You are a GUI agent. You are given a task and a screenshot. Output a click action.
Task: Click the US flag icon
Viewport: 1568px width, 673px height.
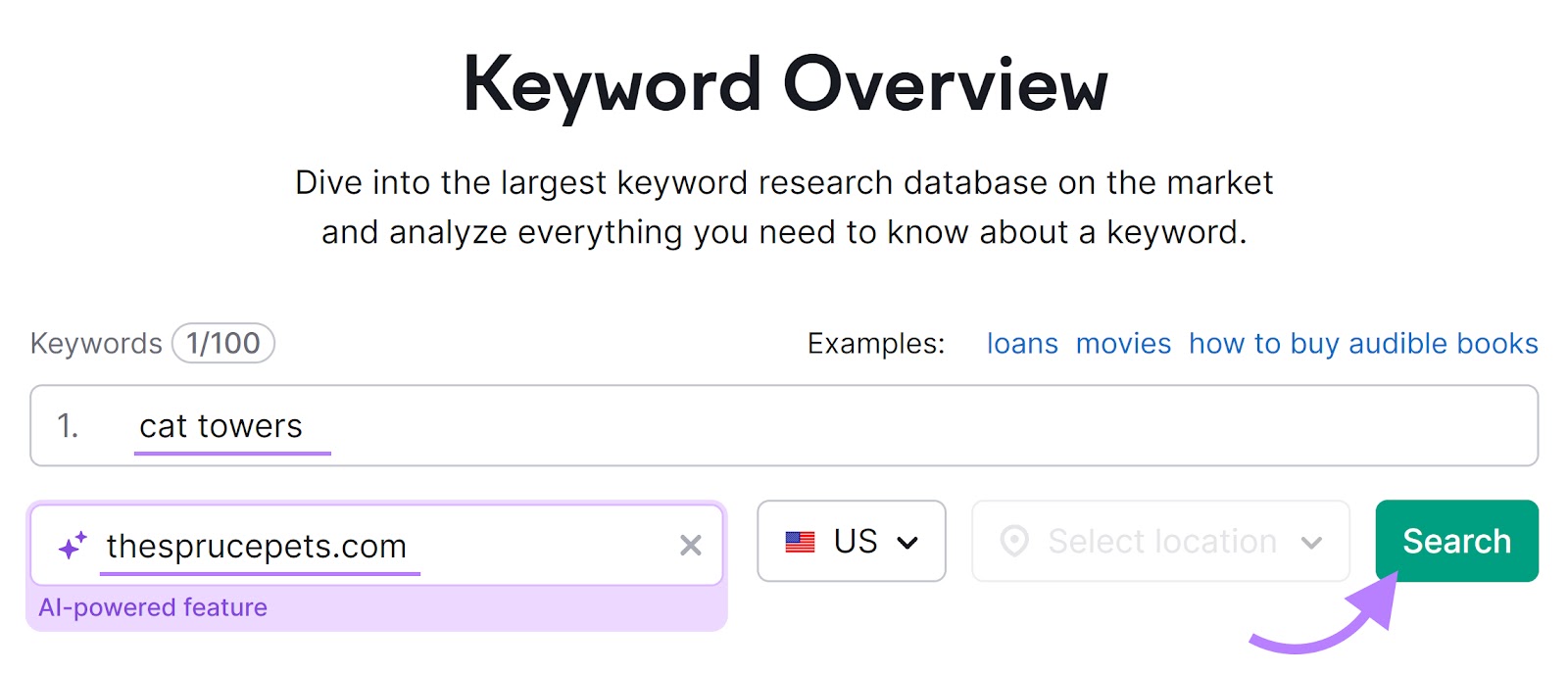pyautogui.click(x=800, y=541)
